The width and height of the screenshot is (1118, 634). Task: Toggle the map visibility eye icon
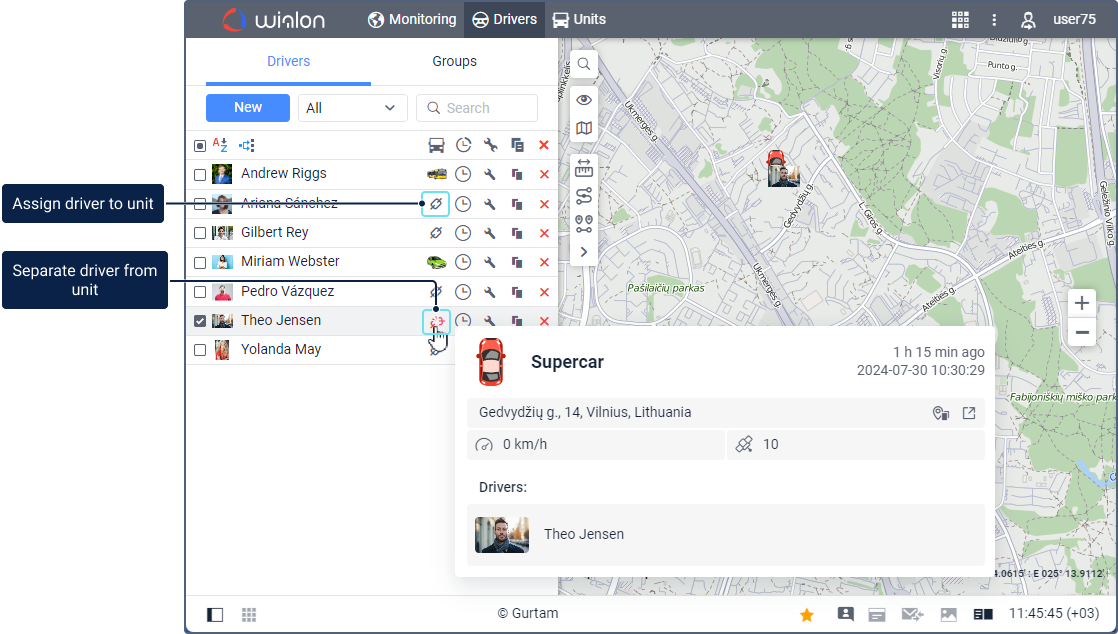[x=584, y=100]
